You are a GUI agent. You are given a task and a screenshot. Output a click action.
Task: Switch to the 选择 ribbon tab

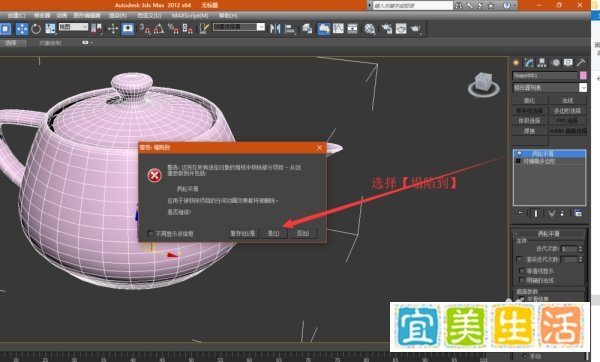point(11,43)
